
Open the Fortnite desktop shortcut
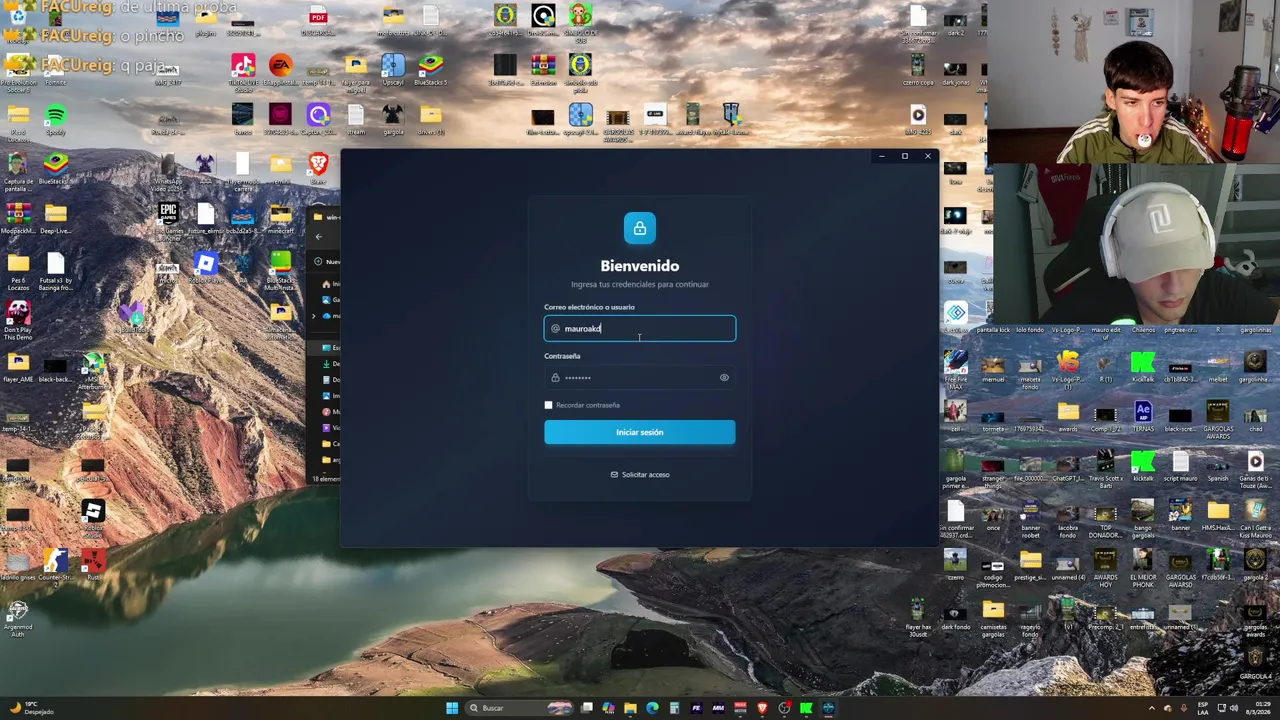point(55,70)
